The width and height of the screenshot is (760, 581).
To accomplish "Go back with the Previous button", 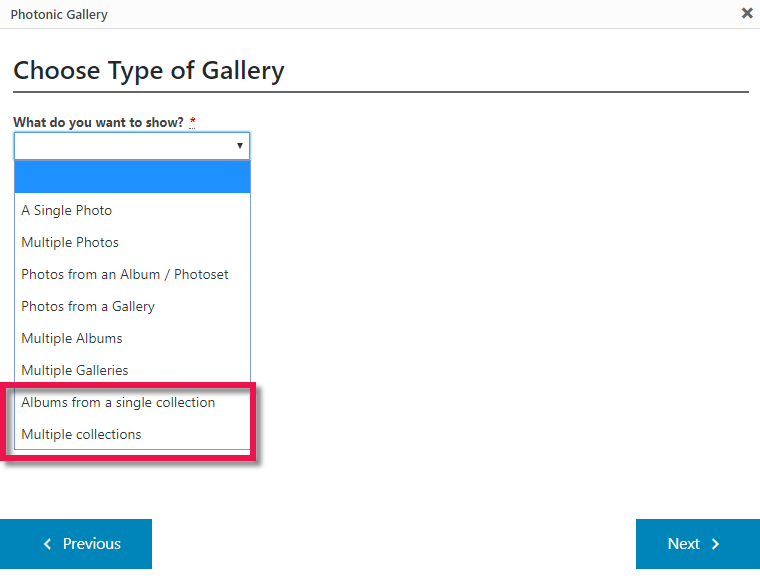I will pyautogui.click(x=76, y=544).
